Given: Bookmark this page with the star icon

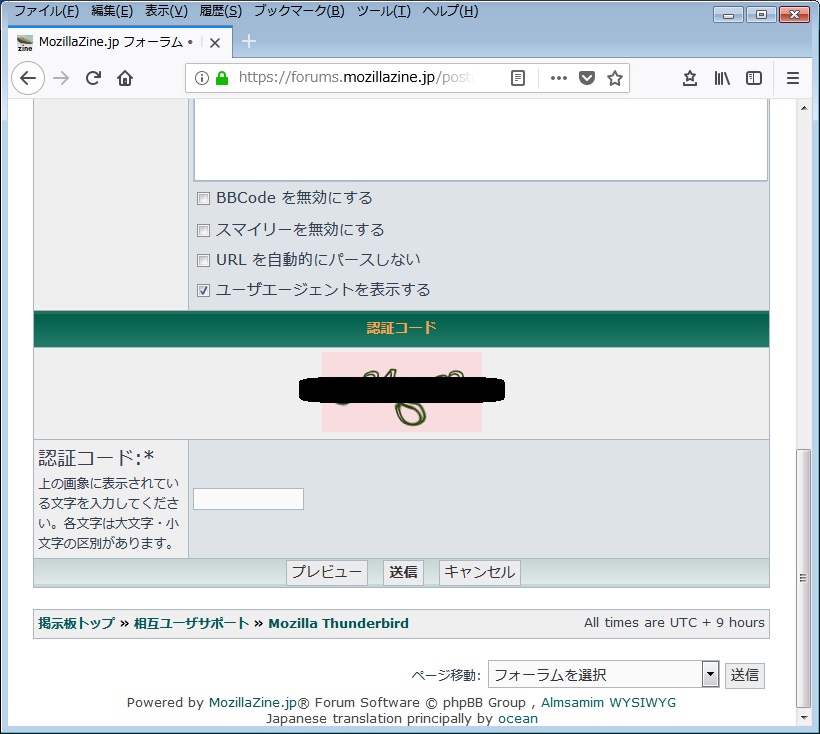Looking at the screenshot, I should click(x=615, y=78).
